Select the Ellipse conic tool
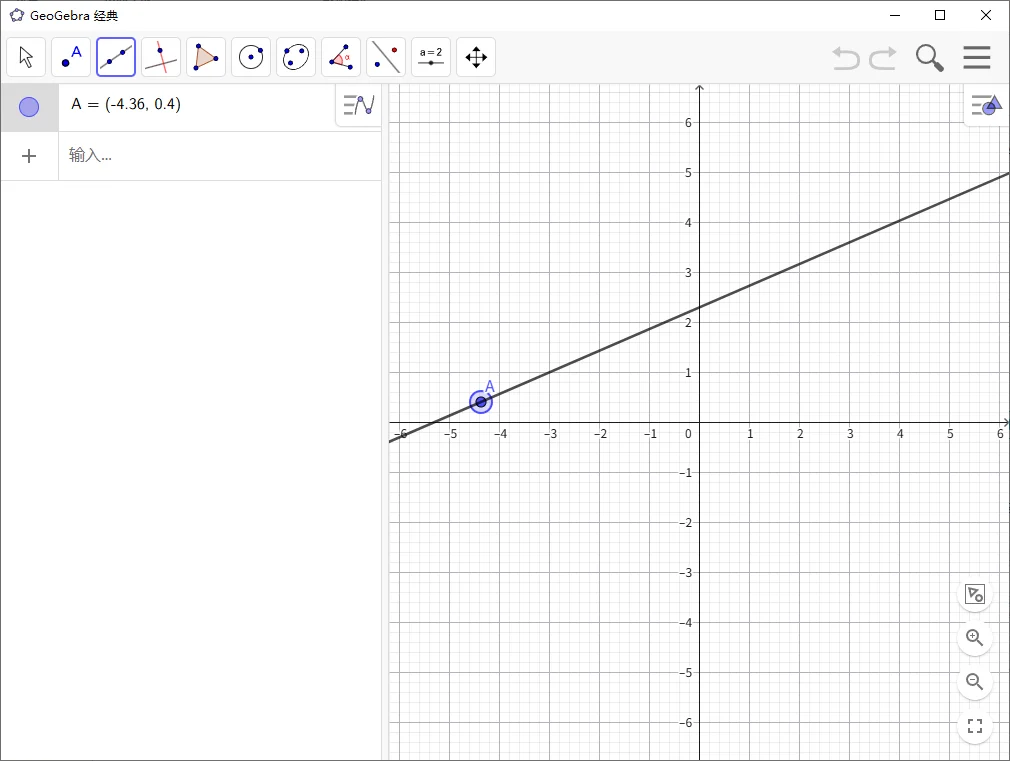This screenshot has height=761, width=1010. click(x=296, y=57)
